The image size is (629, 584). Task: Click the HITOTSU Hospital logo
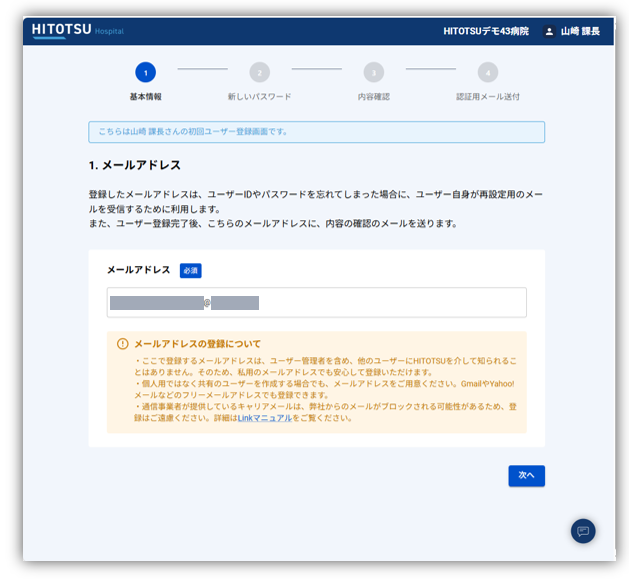(x=77, y=30)
